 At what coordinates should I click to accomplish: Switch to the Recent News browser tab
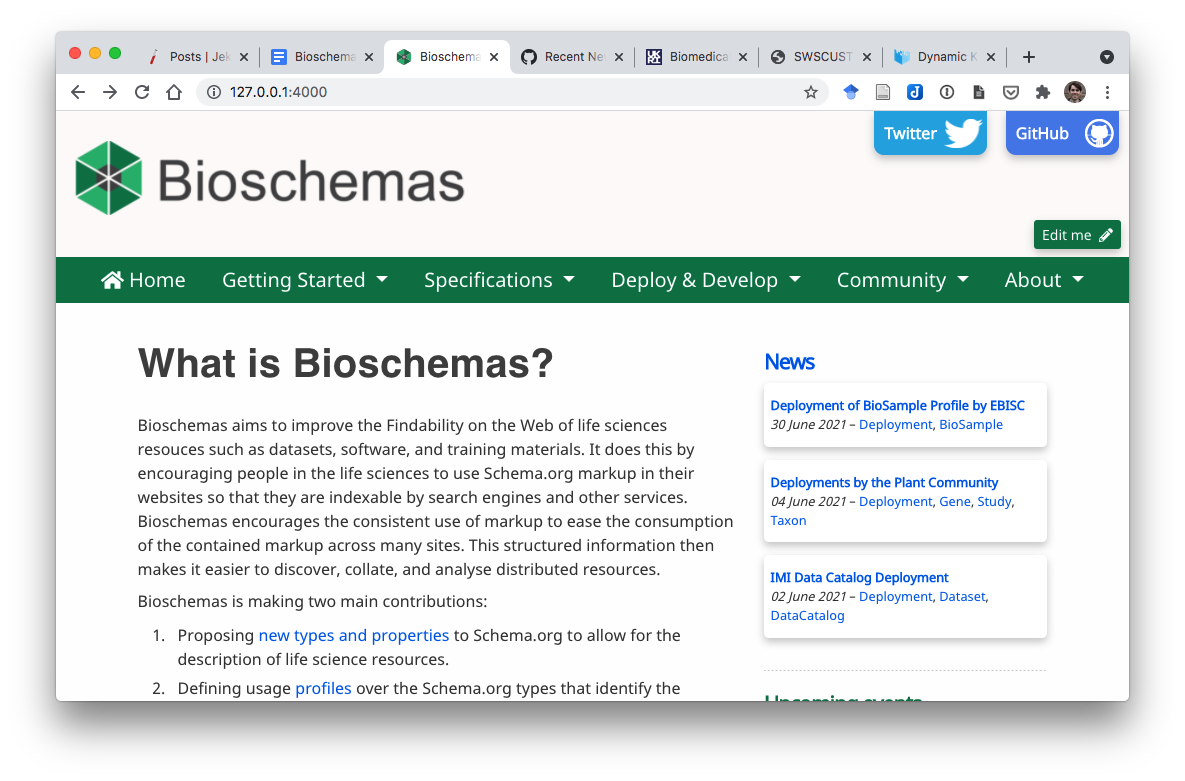coord(570,57)
